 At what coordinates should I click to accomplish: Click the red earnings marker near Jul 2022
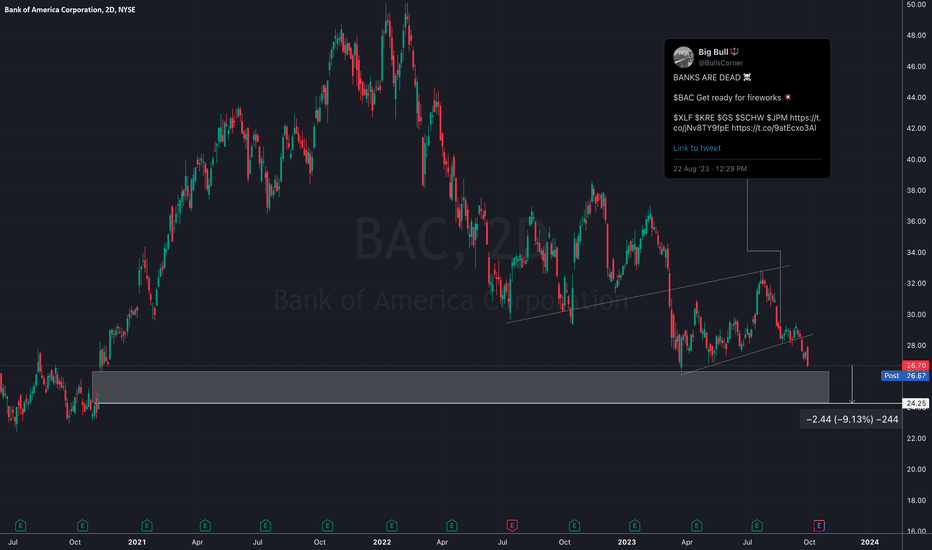(x=512, y=526)
